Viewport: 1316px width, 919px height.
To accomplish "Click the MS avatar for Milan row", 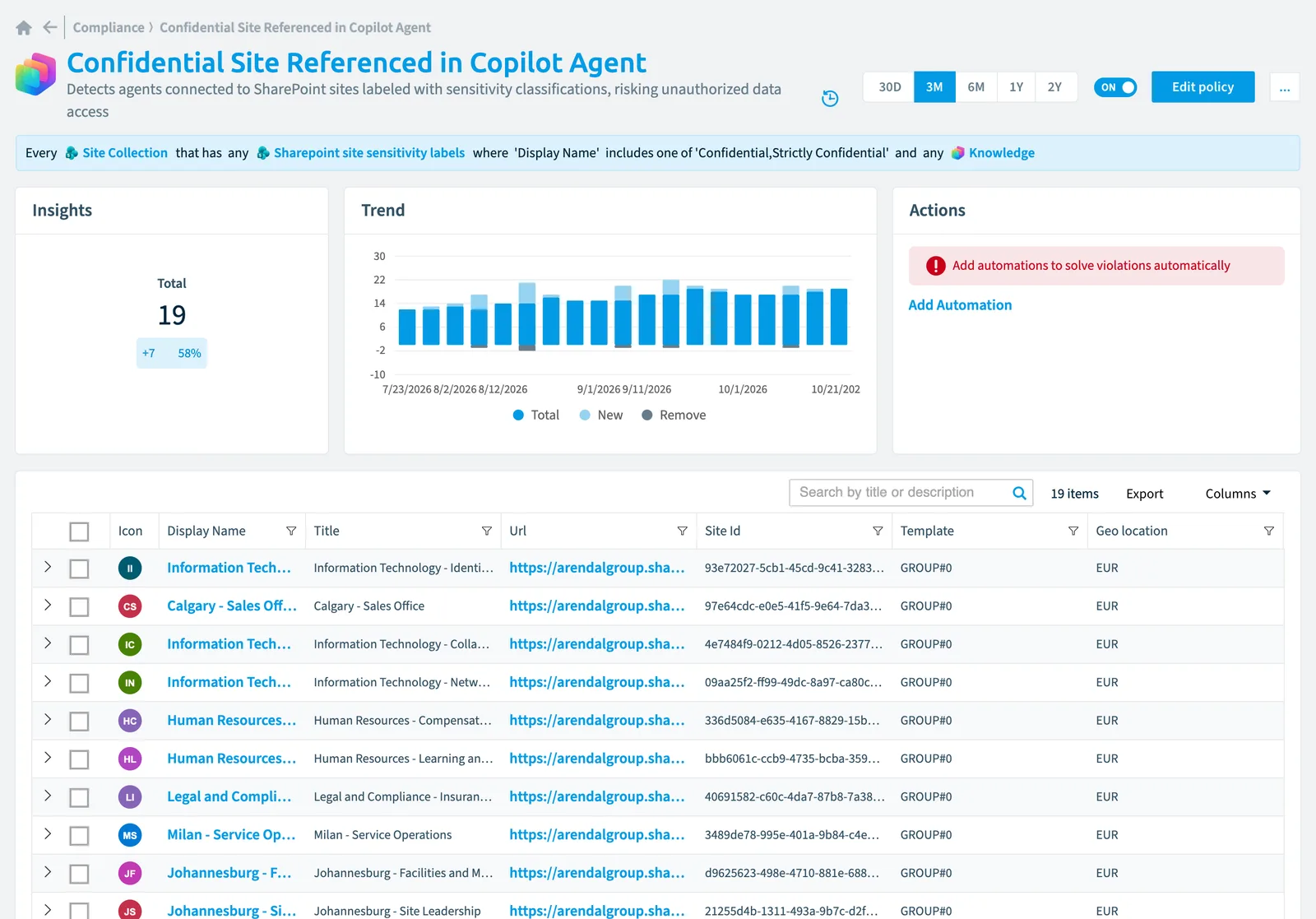I will tap(130, 835).
